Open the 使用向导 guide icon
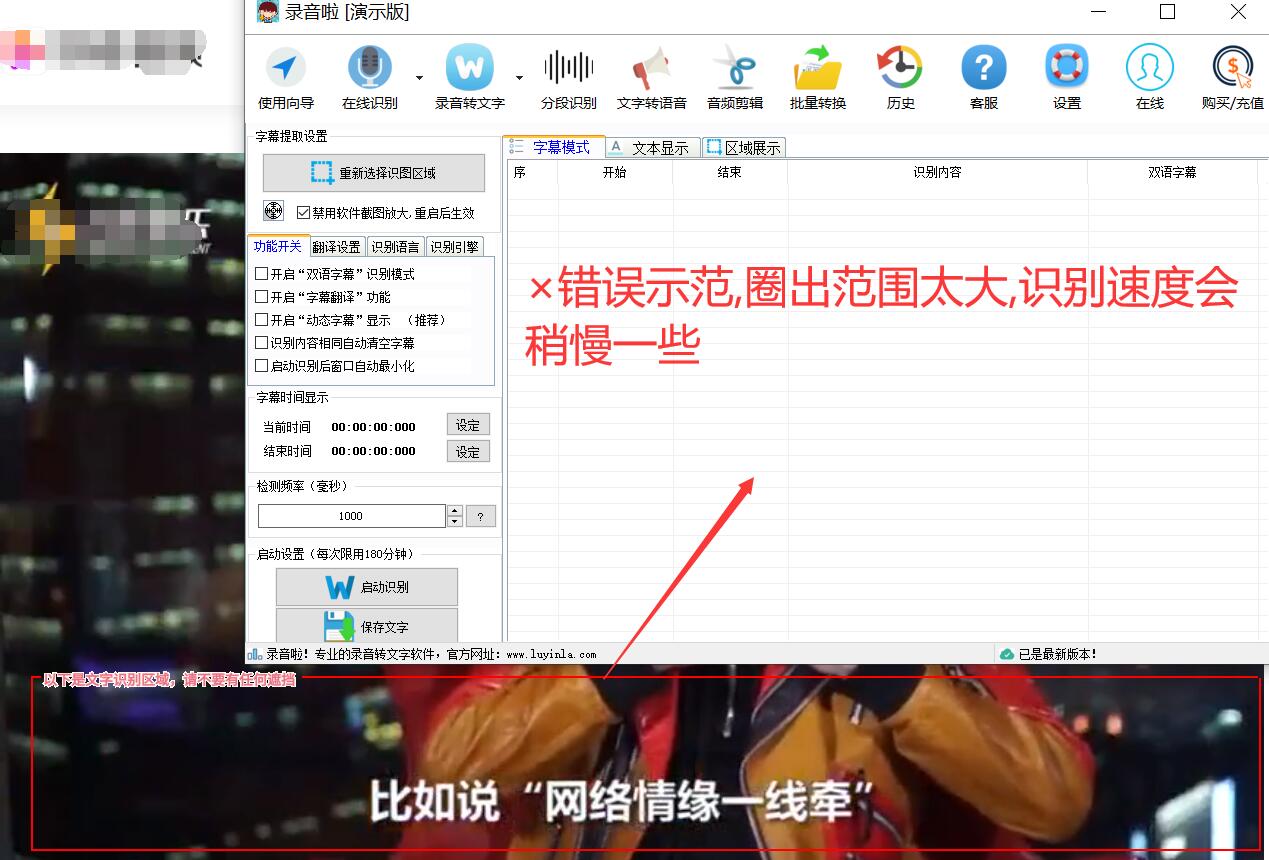1269x860 pixels. coord(286,69)
